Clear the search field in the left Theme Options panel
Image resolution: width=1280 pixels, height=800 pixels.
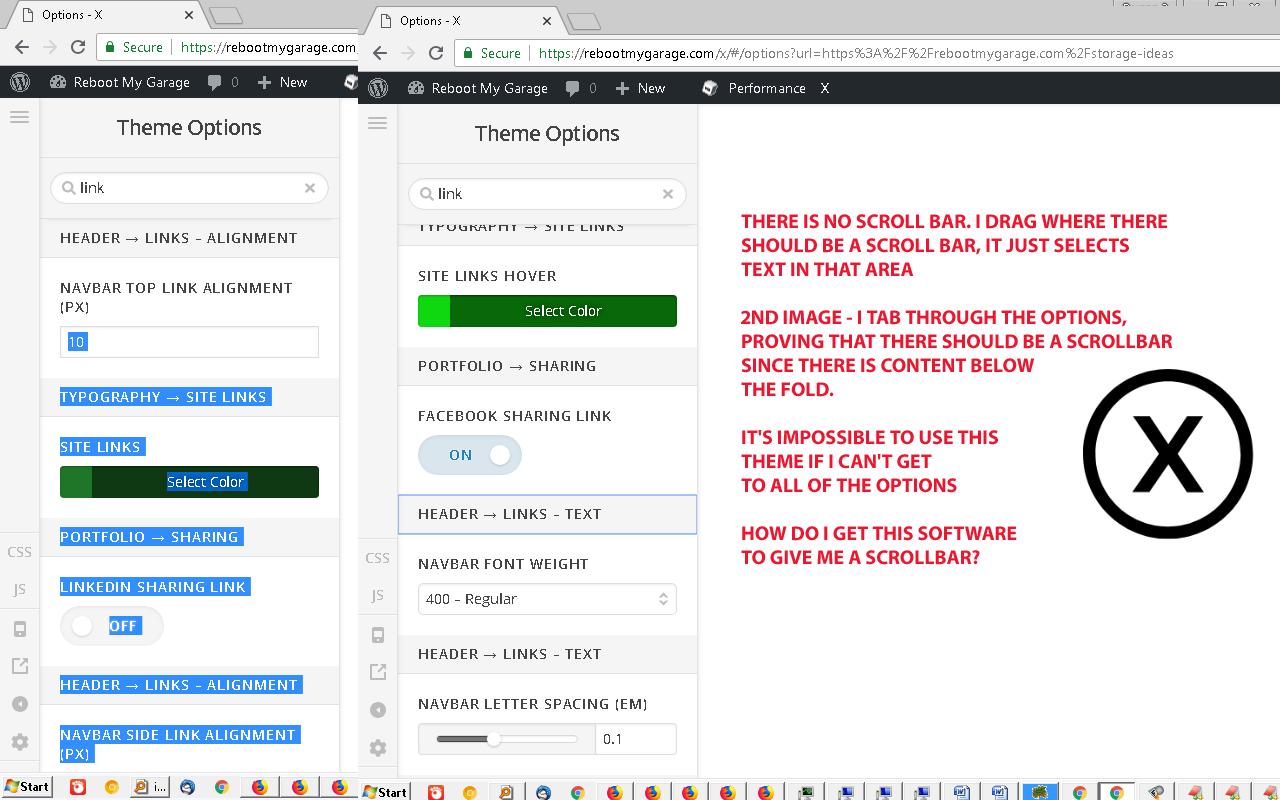click(310, 188)
